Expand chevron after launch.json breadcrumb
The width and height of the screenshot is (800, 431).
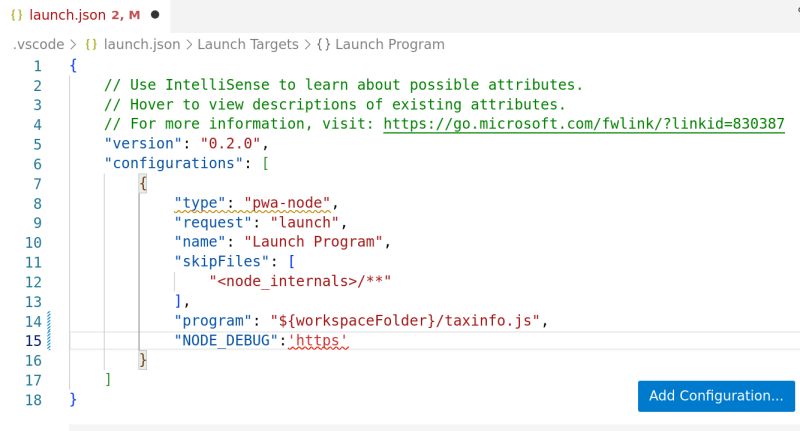189,45
